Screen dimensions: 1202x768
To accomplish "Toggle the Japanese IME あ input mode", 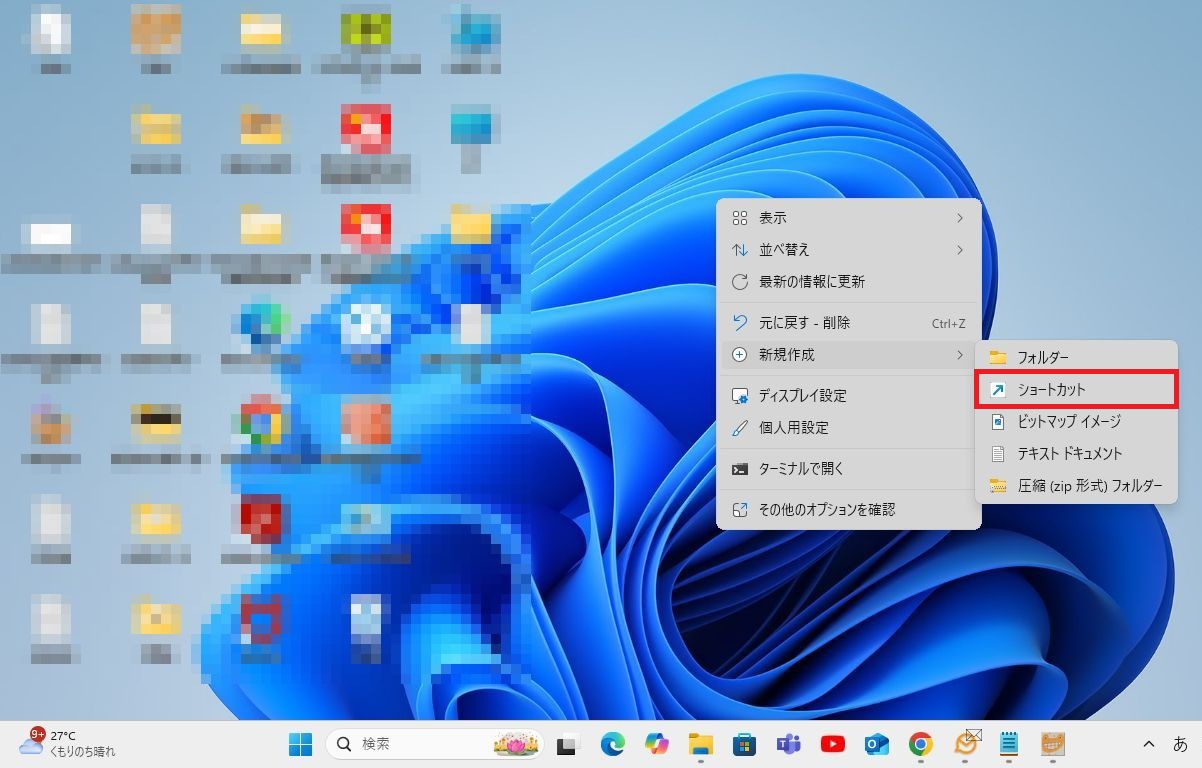I will click(x=1180, y=744).
